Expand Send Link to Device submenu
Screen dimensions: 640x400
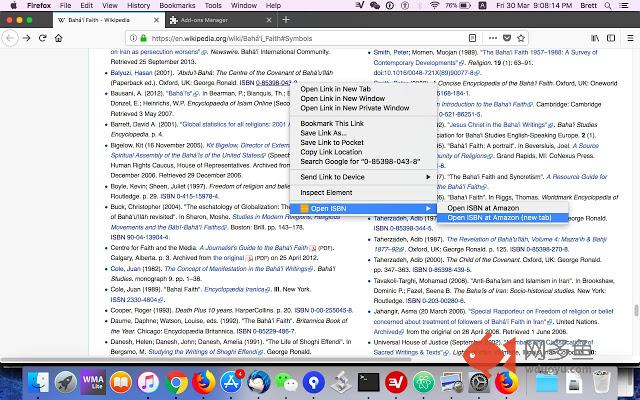coord(363,177)
